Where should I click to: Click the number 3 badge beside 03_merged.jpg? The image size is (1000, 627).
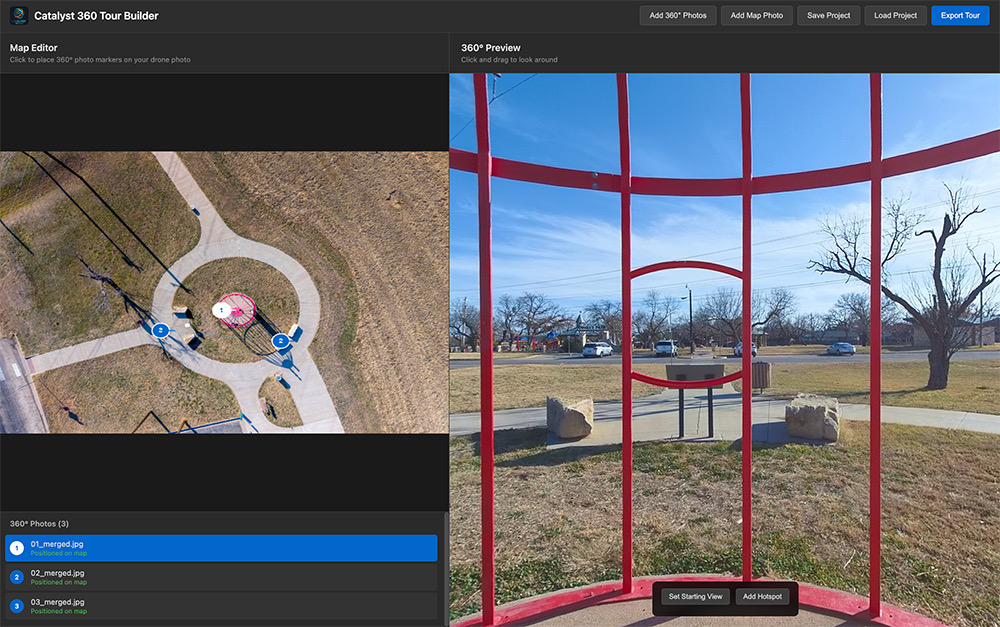pos(17,606)
